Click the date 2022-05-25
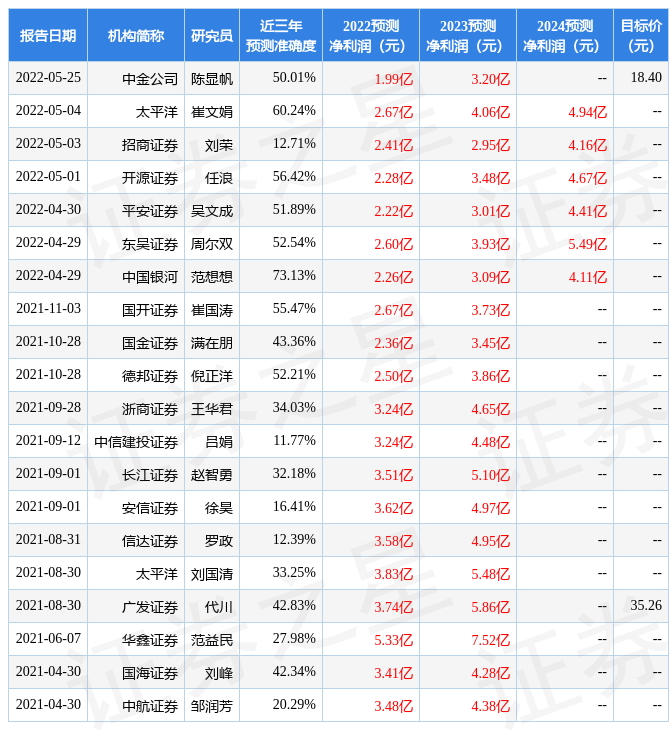669x730 pixels. click(48, 78)
